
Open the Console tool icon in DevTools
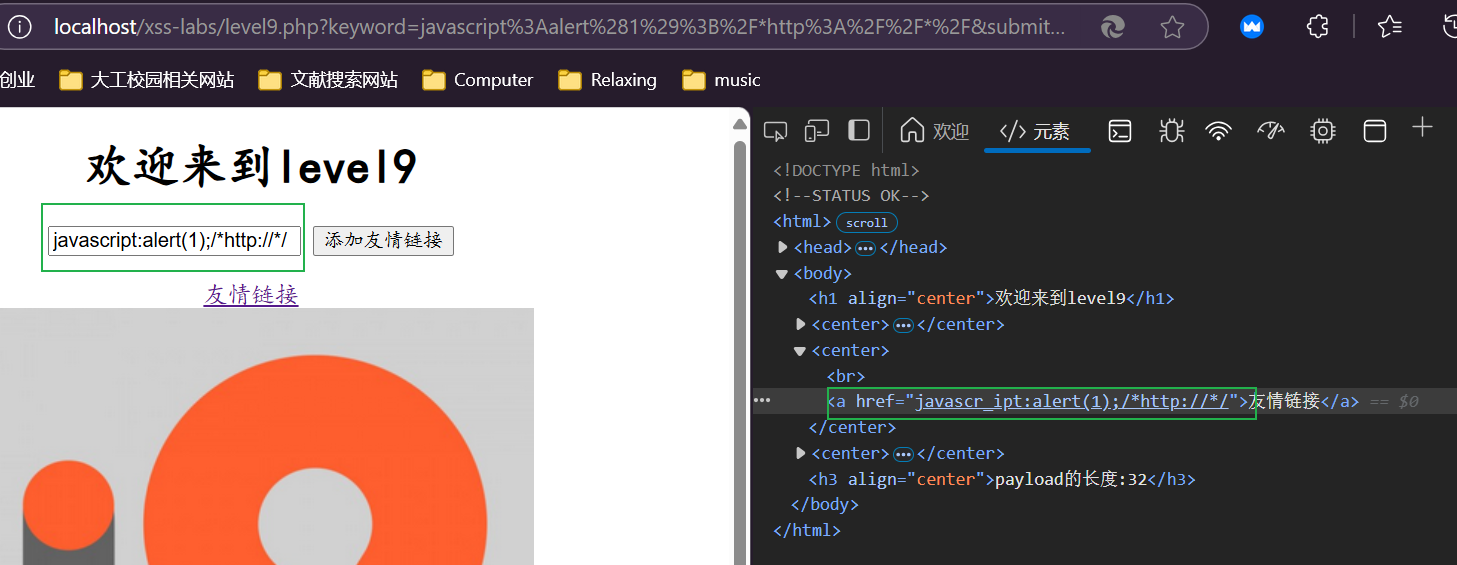click(1120, 131)
